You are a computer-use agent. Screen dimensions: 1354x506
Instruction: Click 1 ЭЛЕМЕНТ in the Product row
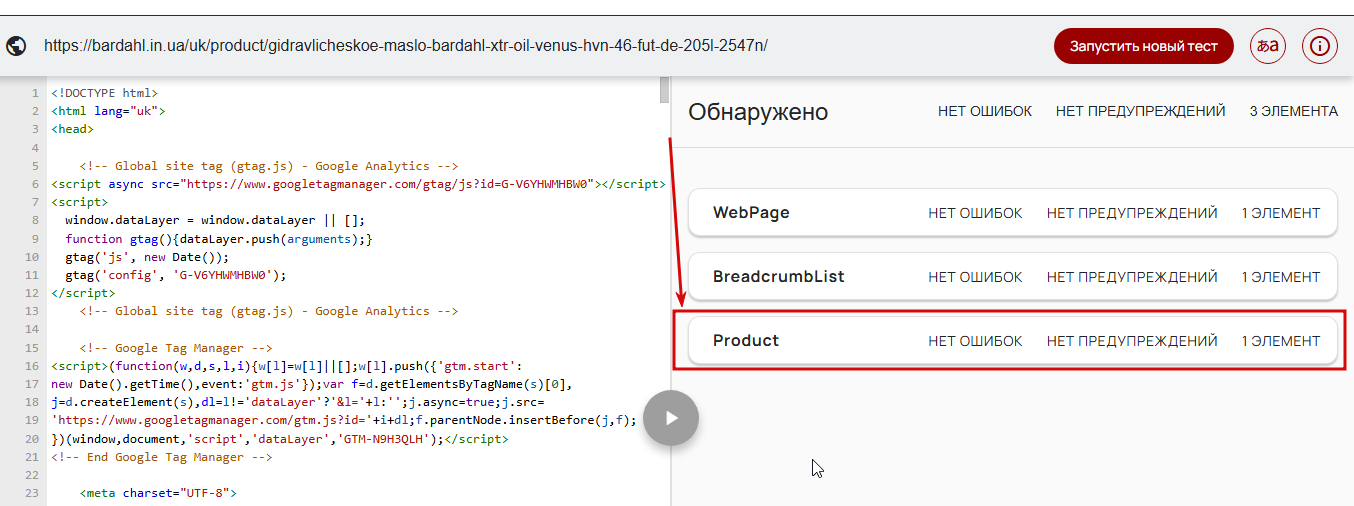(1281, 341)
